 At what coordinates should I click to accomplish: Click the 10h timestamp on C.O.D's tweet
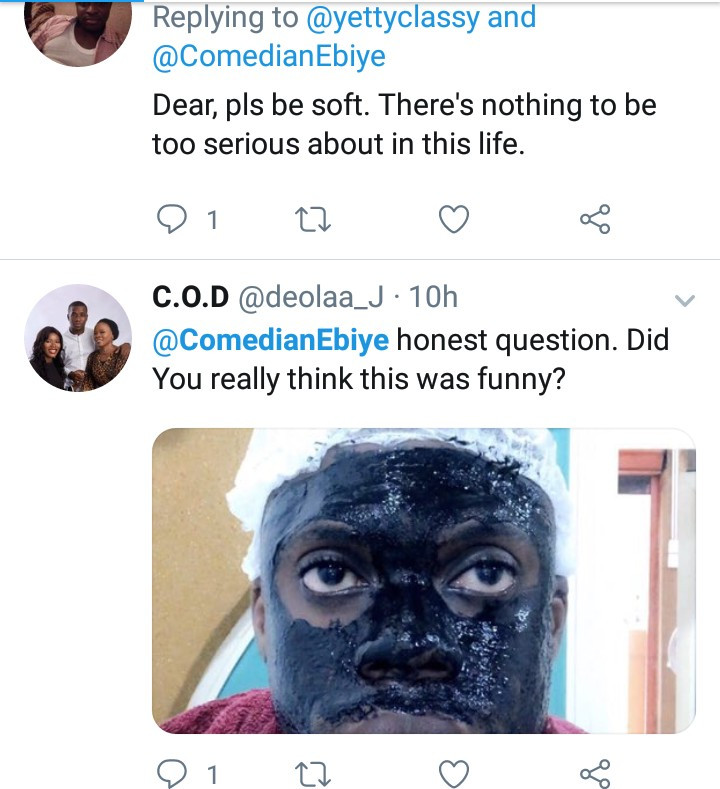tap(434, 297)
